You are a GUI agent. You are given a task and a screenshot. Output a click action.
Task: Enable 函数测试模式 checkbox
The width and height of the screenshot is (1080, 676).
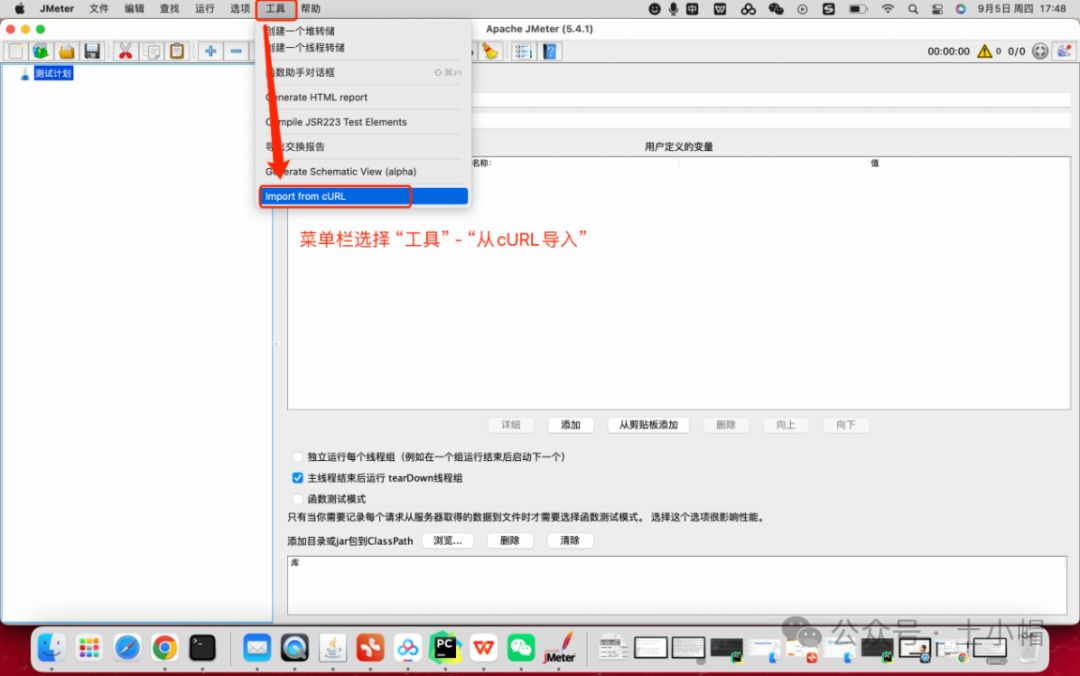pos(298,499)
